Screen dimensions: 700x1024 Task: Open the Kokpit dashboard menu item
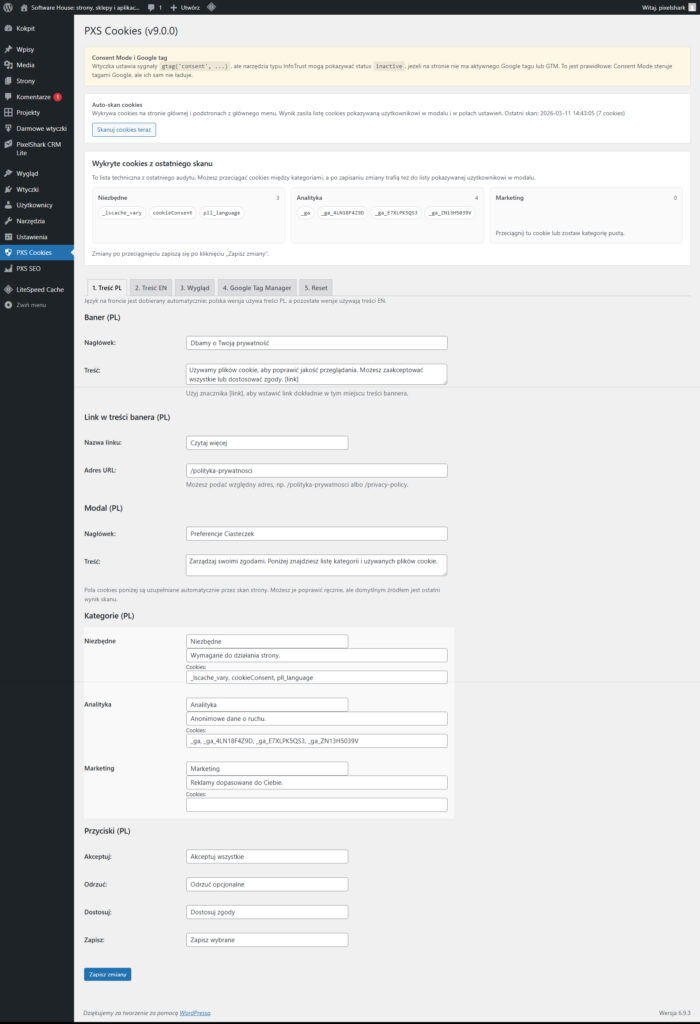pos(26,29)
